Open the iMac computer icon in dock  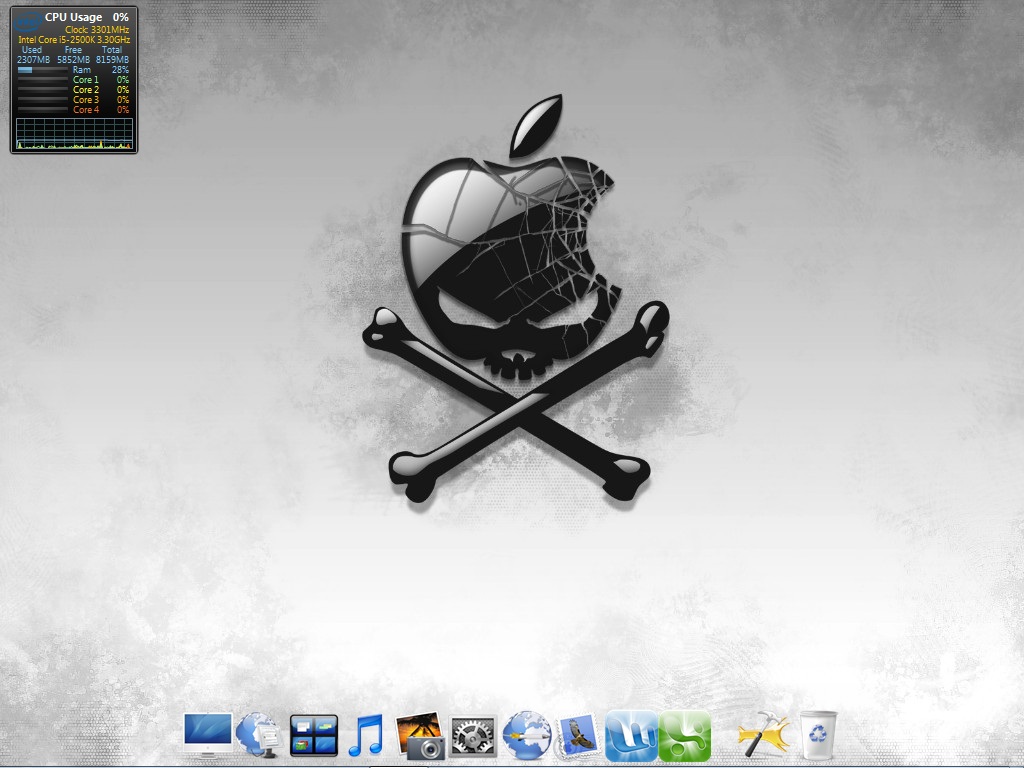[208, 734]
